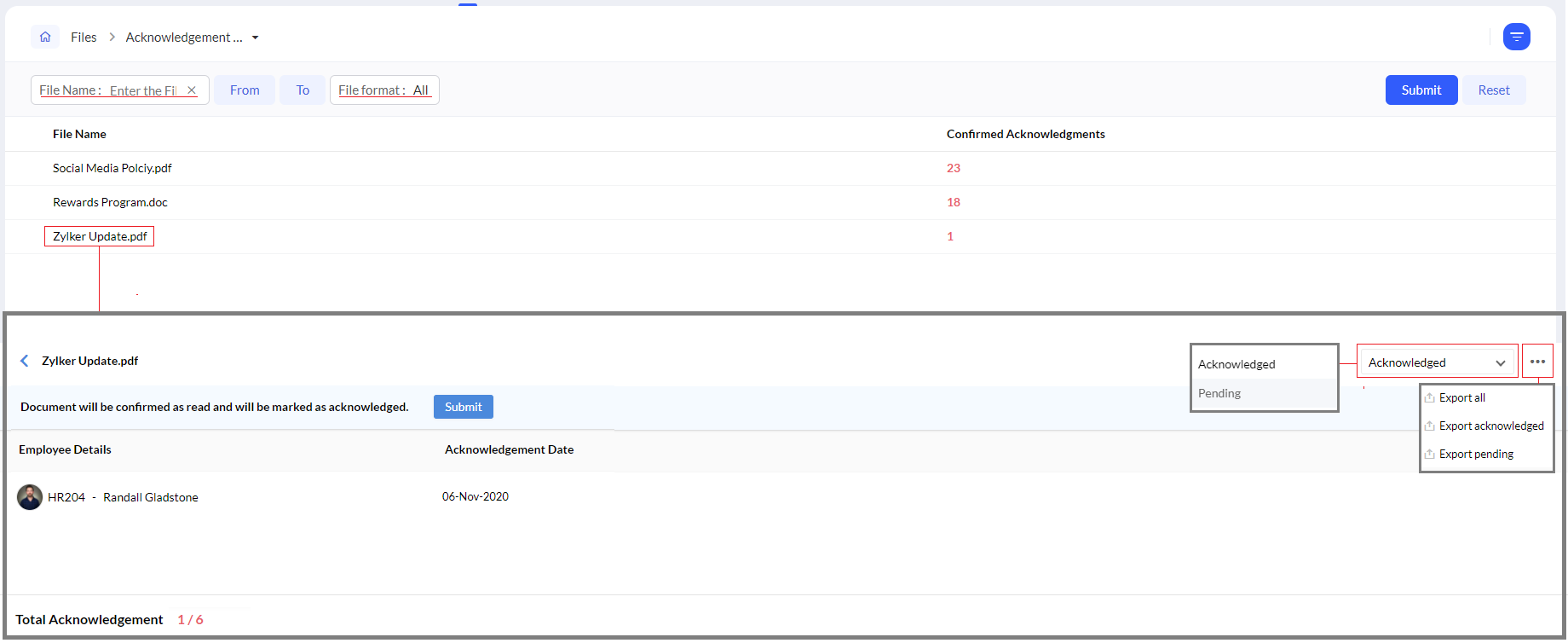Click Randall Gladstone's avatar photo
Viewport: 1568px width, 643px height.
tap(30, 497)
